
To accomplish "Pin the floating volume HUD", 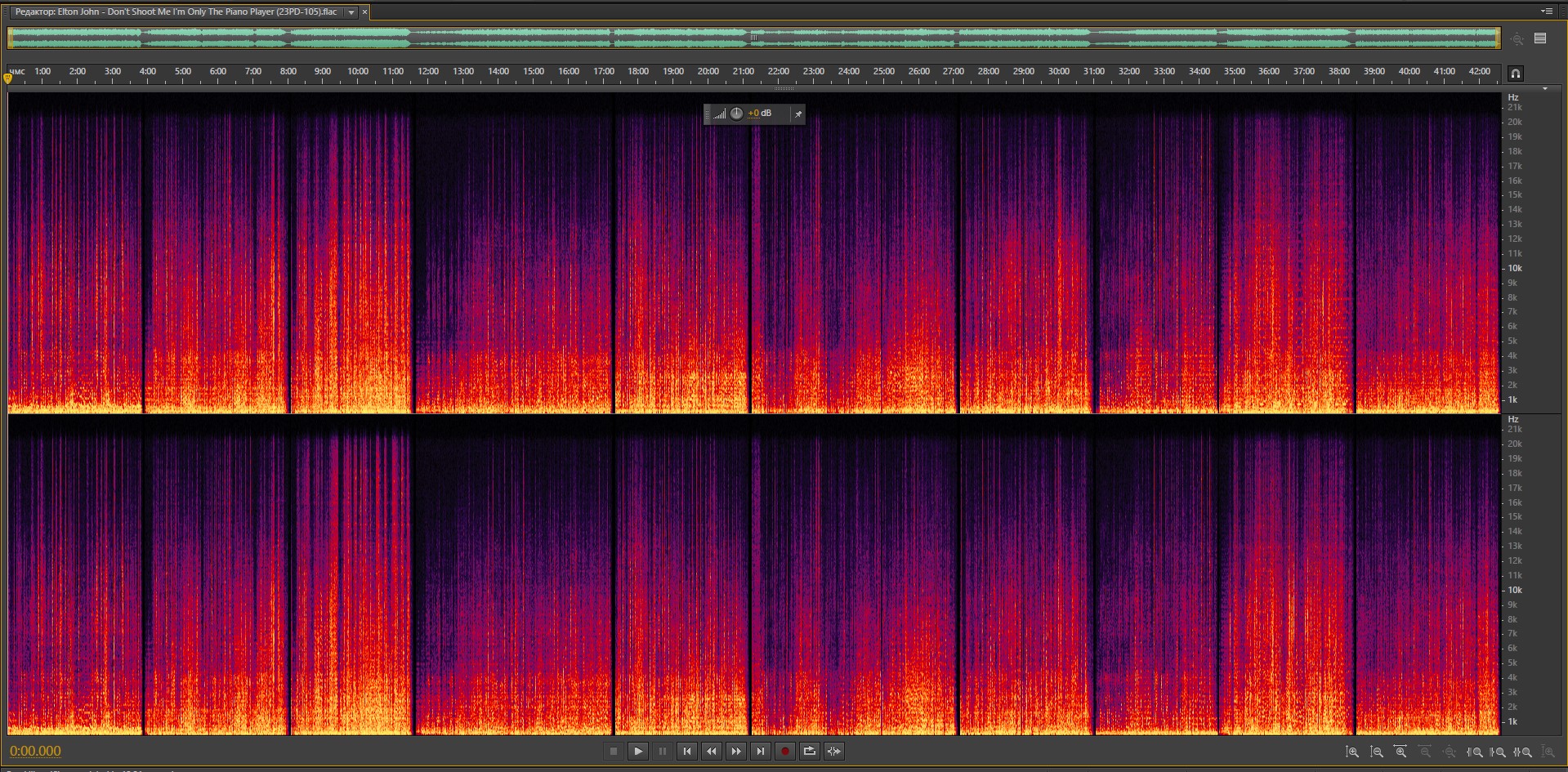I will 798,114.
